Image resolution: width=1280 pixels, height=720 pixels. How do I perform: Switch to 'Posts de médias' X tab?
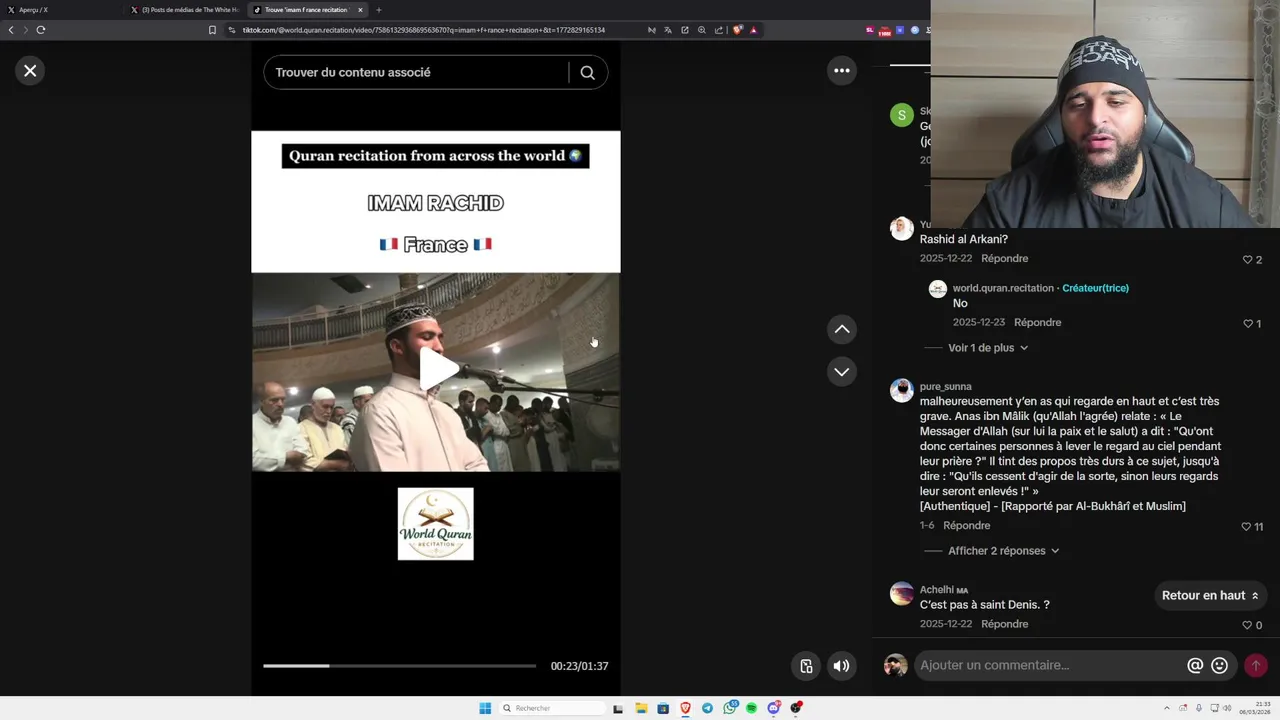coord(185,10)
